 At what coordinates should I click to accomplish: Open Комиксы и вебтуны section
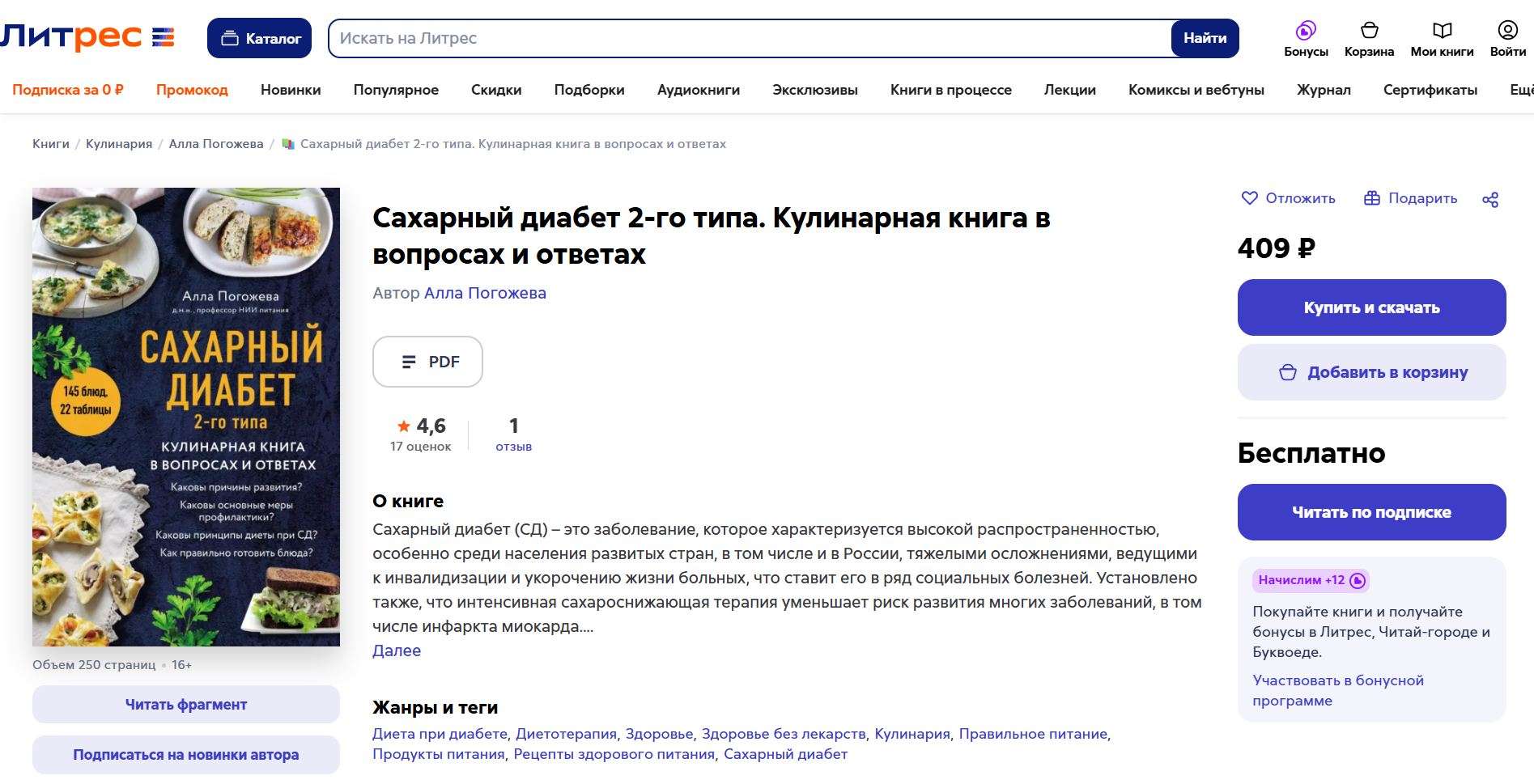tap(1196, 90)
